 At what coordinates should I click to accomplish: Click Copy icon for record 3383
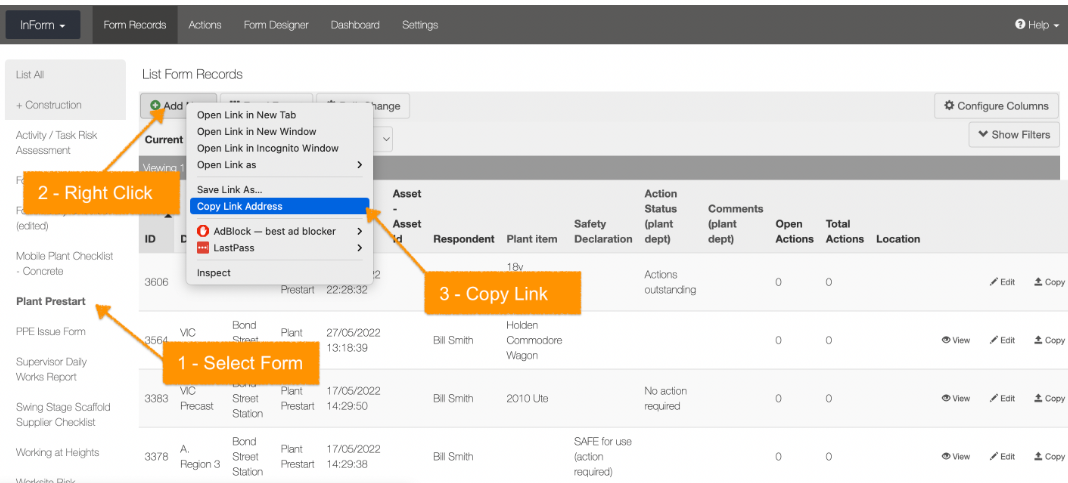[1039, 398]
